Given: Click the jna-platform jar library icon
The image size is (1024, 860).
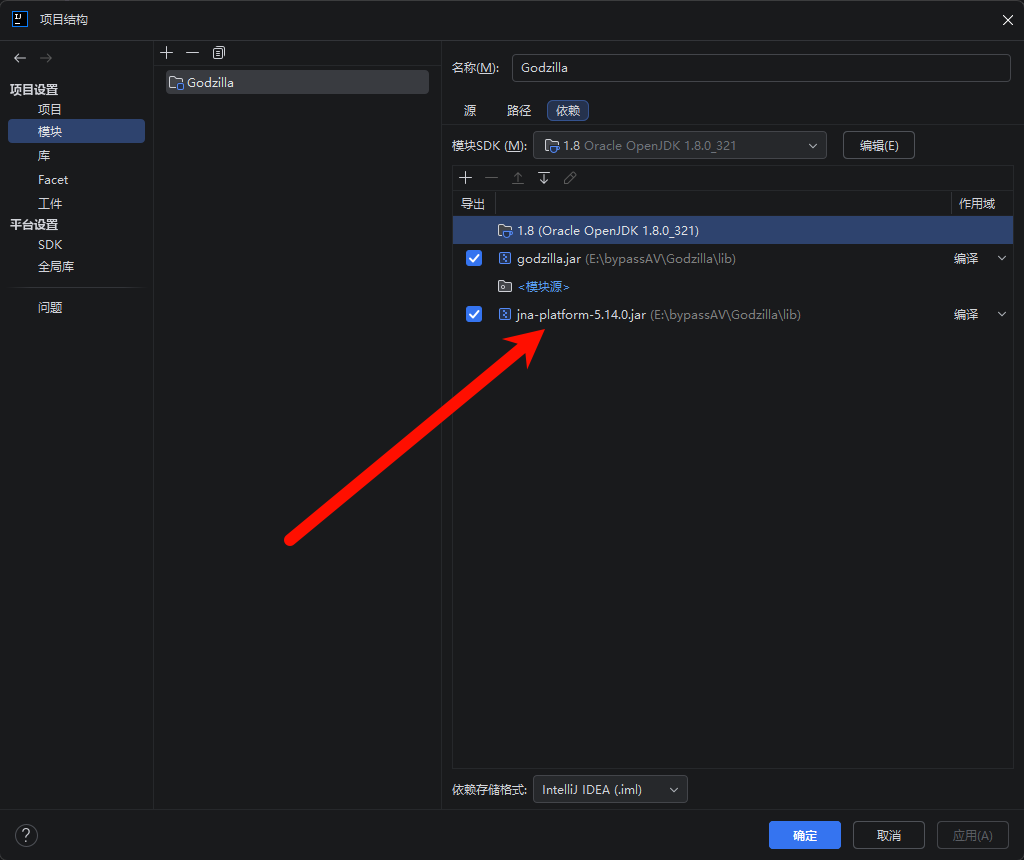Looking at the screenshot, I should click(505, 315).
